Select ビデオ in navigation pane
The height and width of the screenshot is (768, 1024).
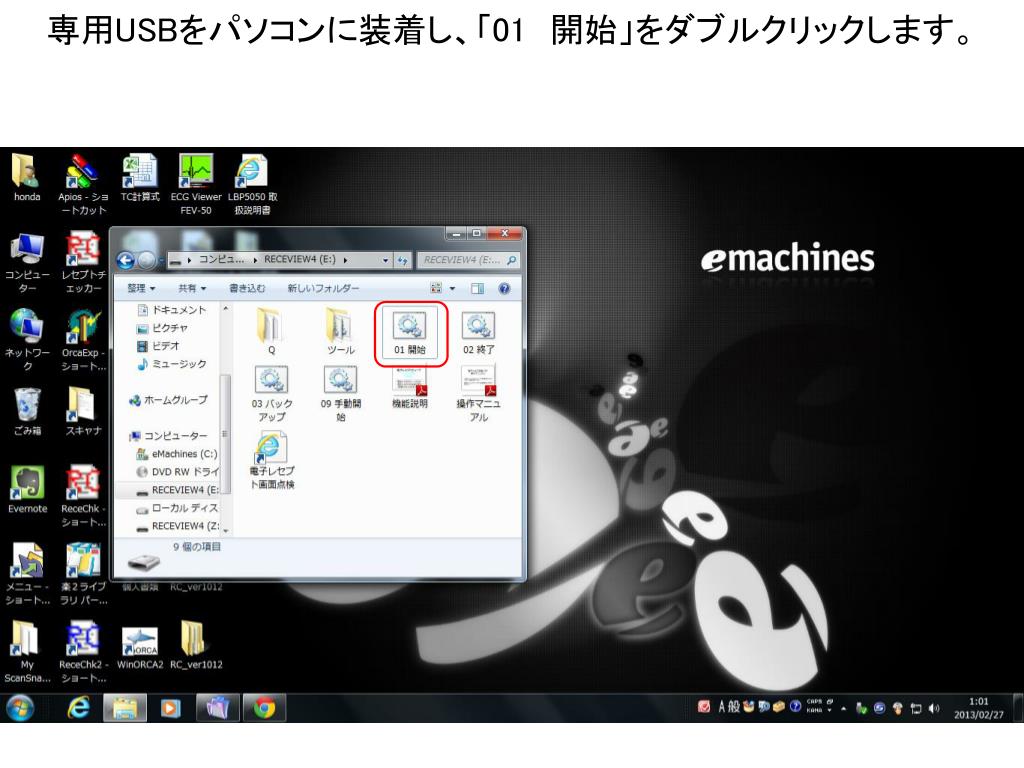[158, 346]
